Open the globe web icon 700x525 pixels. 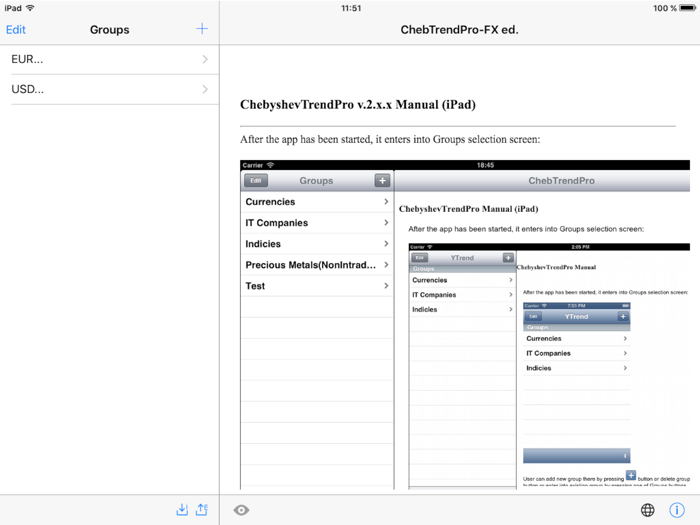(x=648, y=510)
